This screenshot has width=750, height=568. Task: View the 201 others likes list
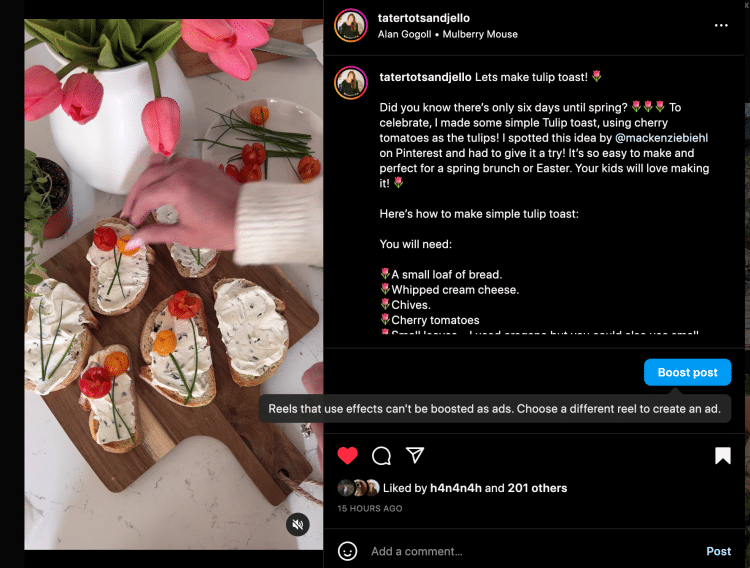(537, 488)
